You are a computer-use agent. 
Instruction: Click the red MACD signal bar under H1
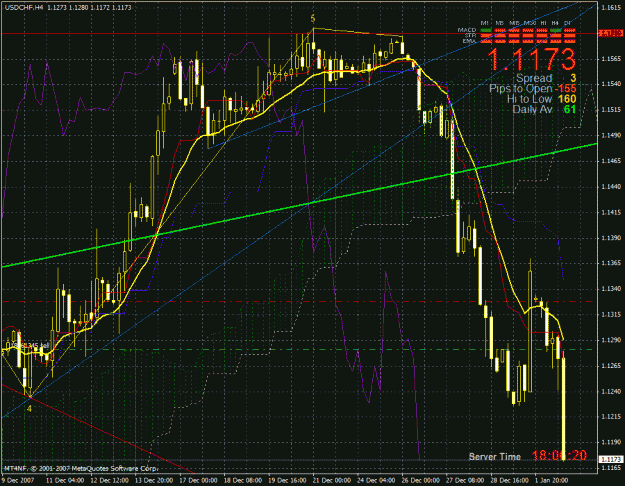(x=542, y=30)
